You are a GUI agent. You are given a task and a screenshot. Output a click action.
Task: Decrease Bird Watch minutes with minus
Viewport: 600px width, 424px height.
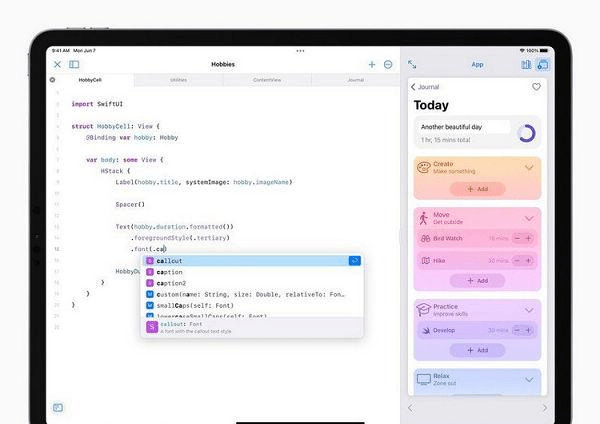tap(517, 238)
